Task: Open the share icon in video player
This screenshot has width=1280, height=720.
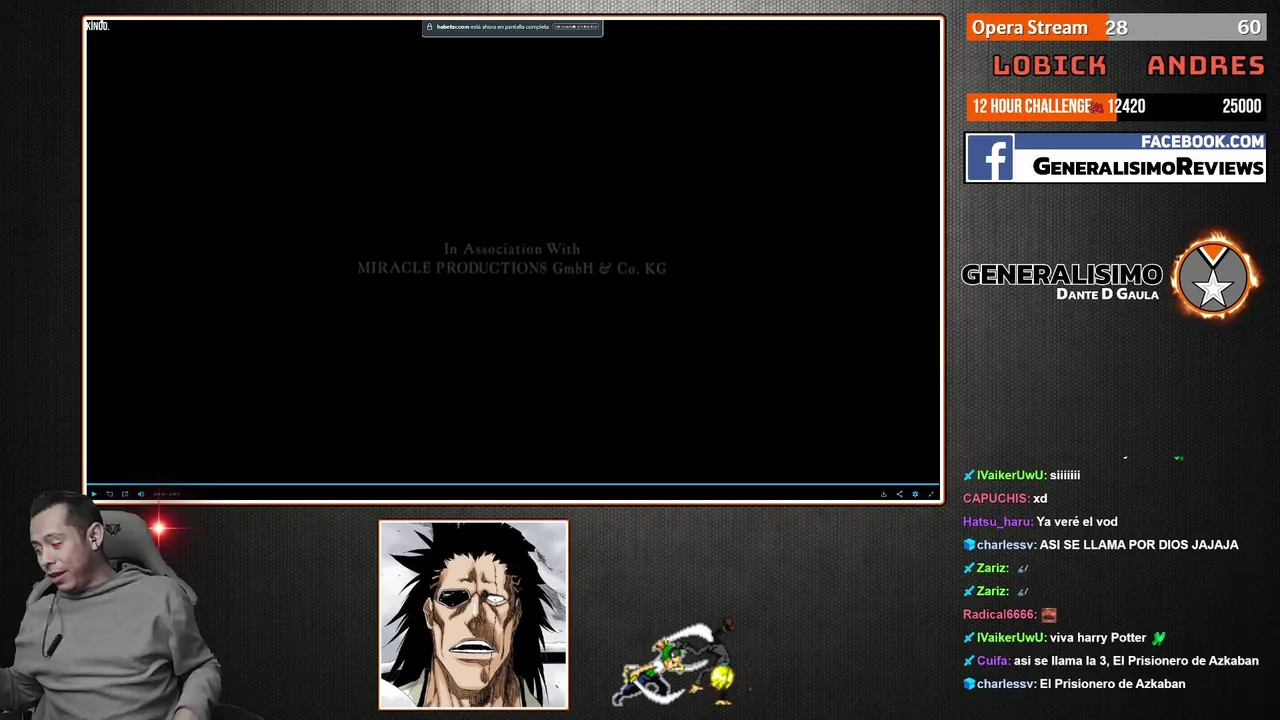Action: [x=900, y=494]
